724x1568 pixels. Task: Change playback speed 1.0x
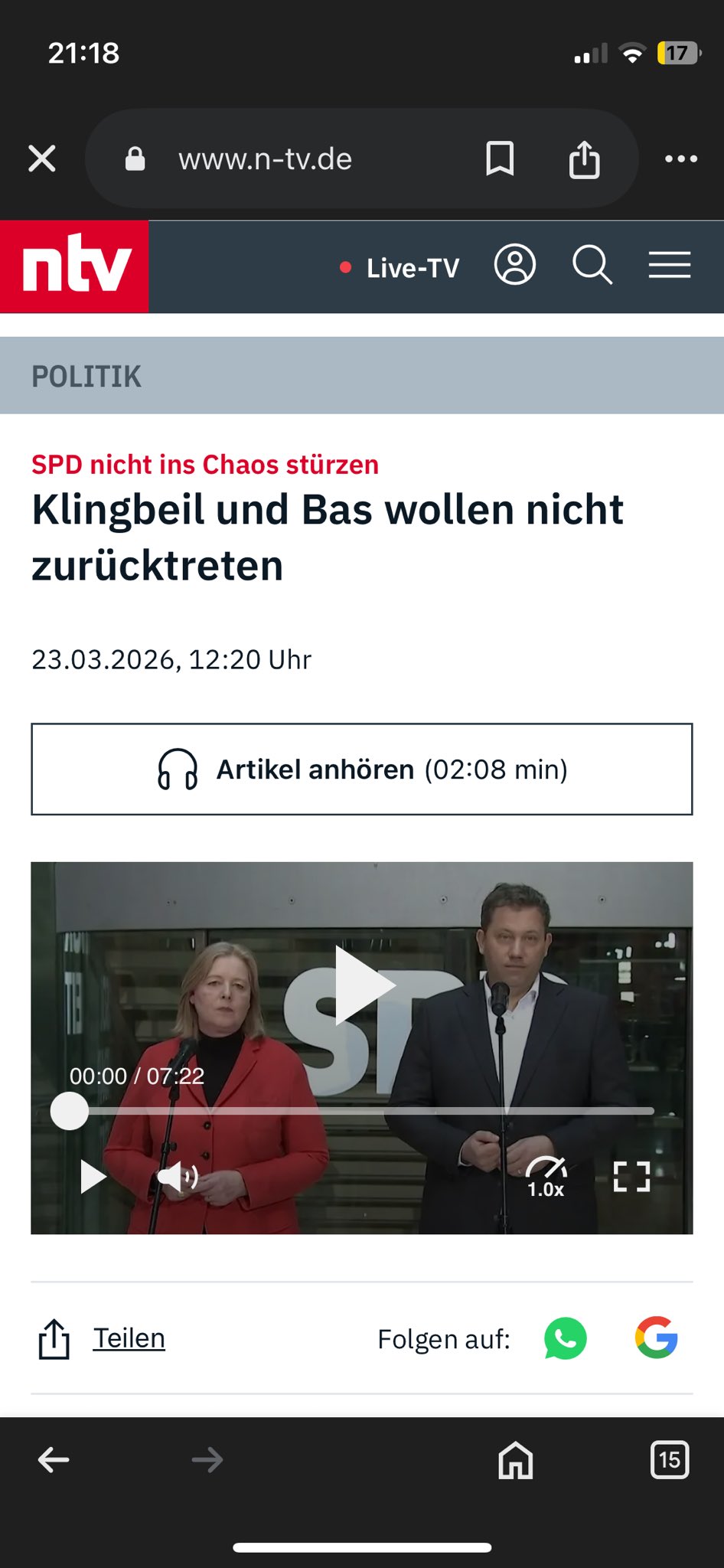(546, 1177)
